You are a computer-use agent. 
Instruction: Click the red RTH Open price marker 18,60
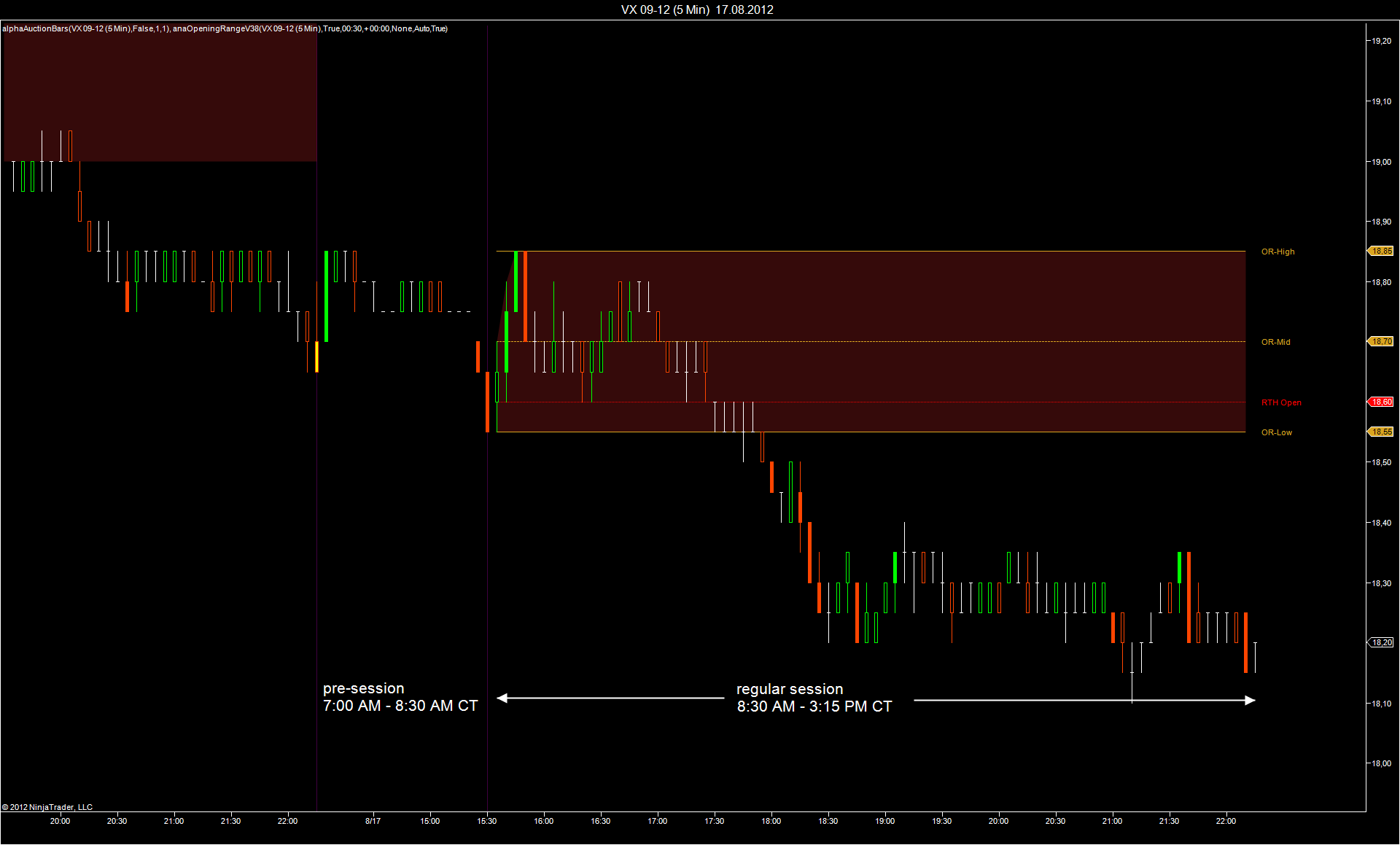pyautogui.click(x=1381, y=402)
